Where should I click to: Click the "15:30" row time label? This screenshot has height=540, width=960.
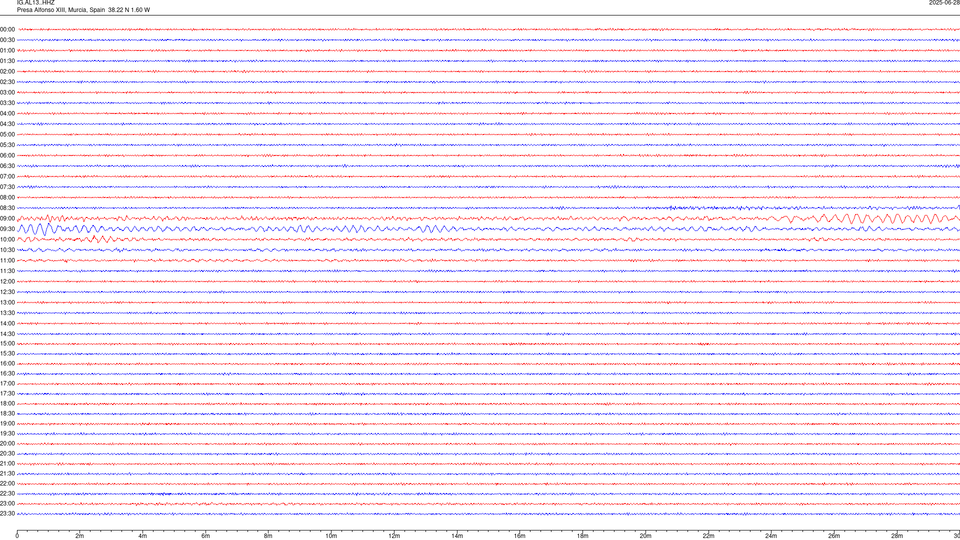click(7, 354)
